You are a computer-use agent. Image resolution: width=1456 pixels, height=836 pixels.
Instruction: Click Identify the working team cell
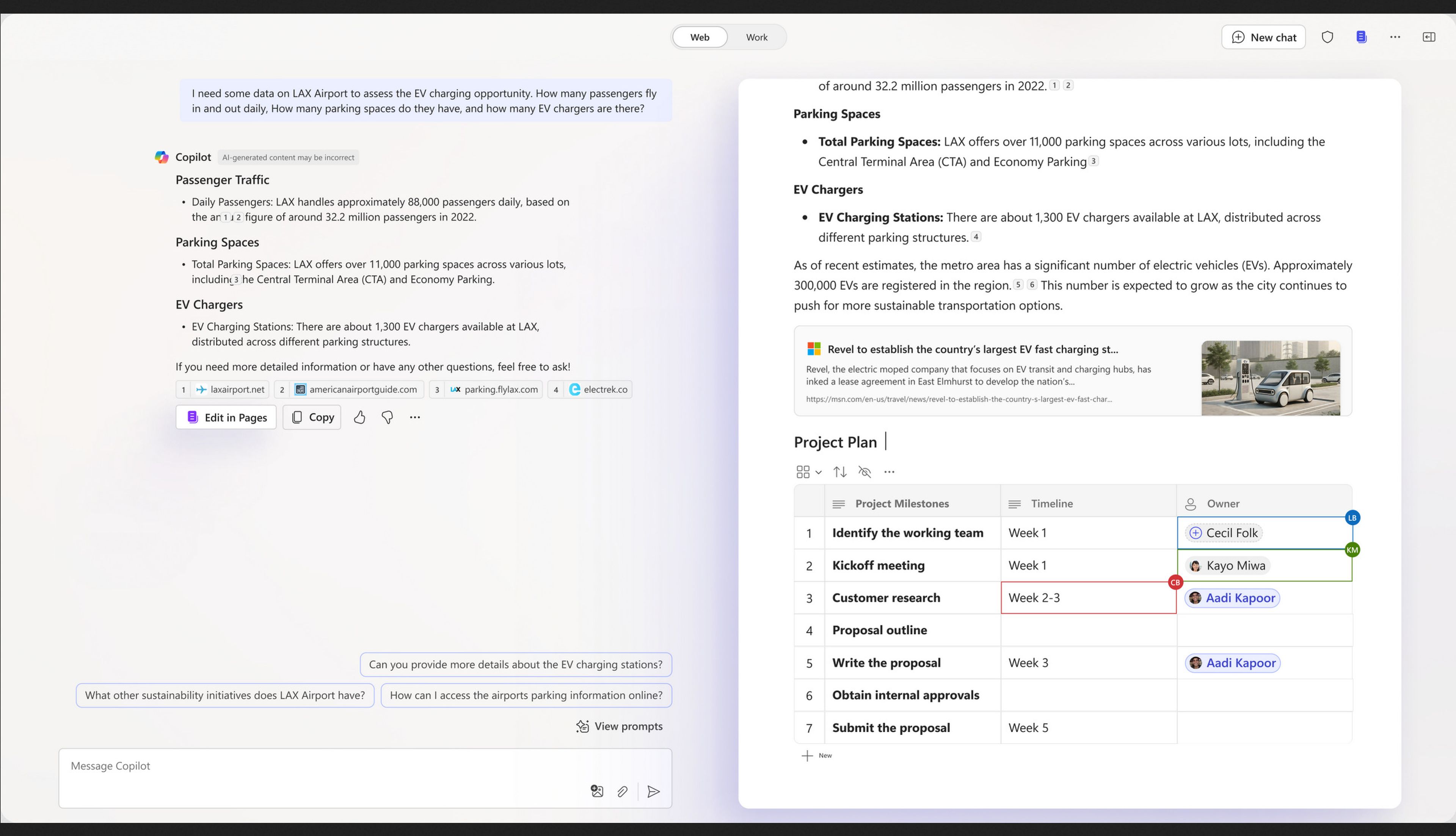tap(913, 533)
